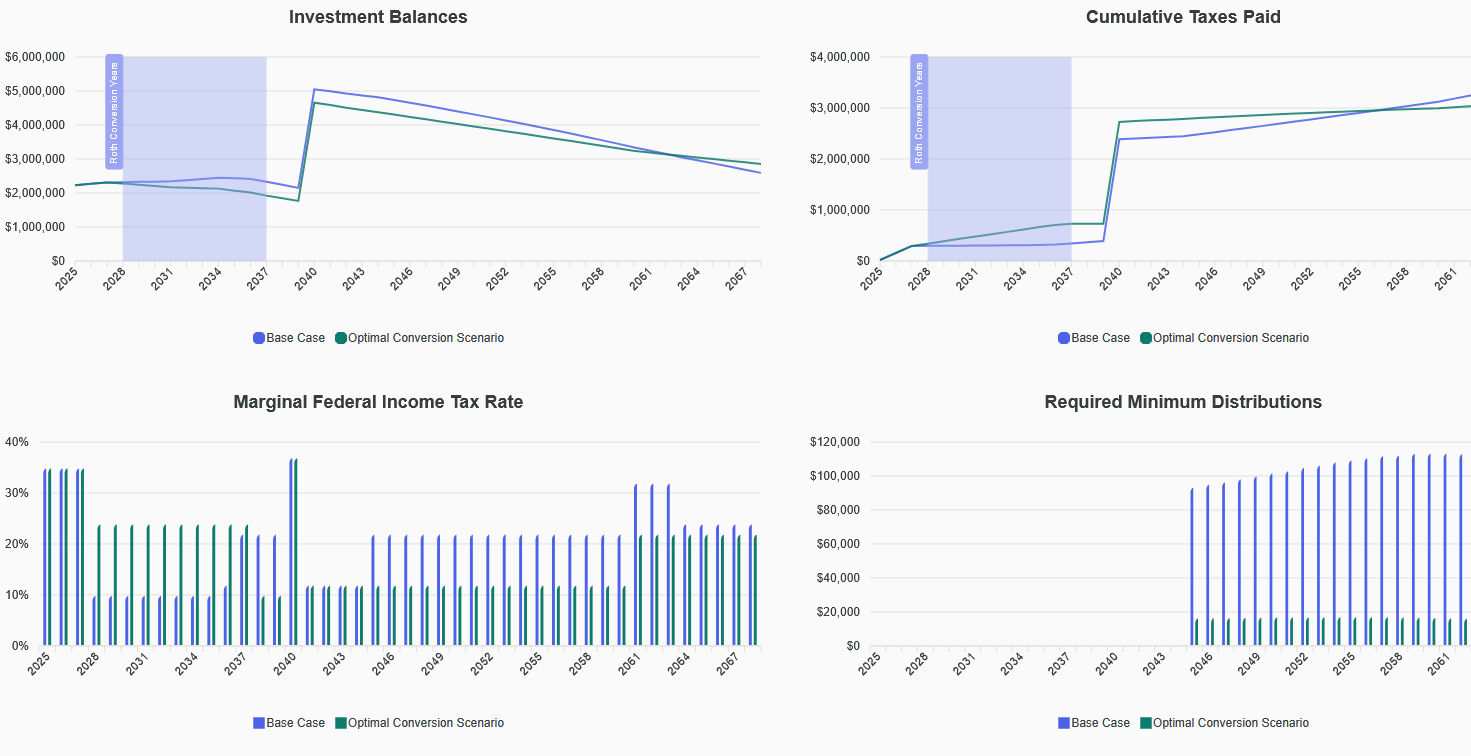
Task: Hide Optimal Conversion Scenario in Cumulative Taxes Paid legend
Action: pyautogui.click(x=1224, y=338)
